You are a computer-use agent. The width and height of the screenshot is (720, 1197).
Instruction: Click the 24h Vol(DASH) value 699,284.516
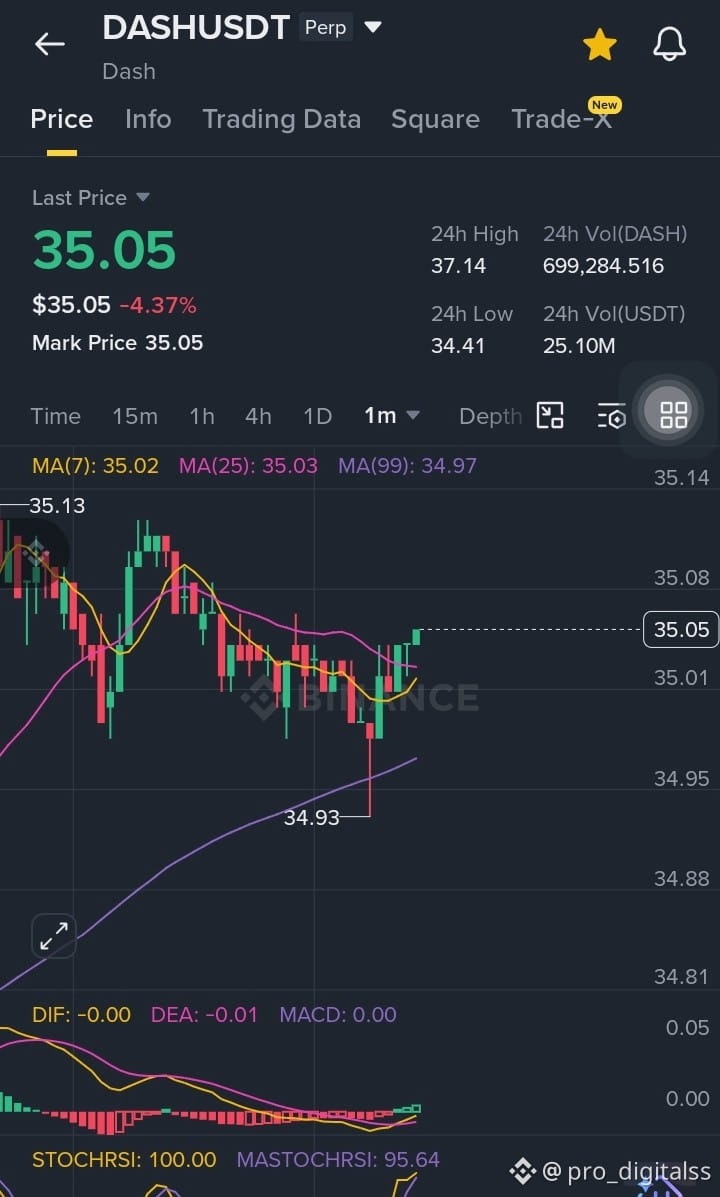click(603, 266)
